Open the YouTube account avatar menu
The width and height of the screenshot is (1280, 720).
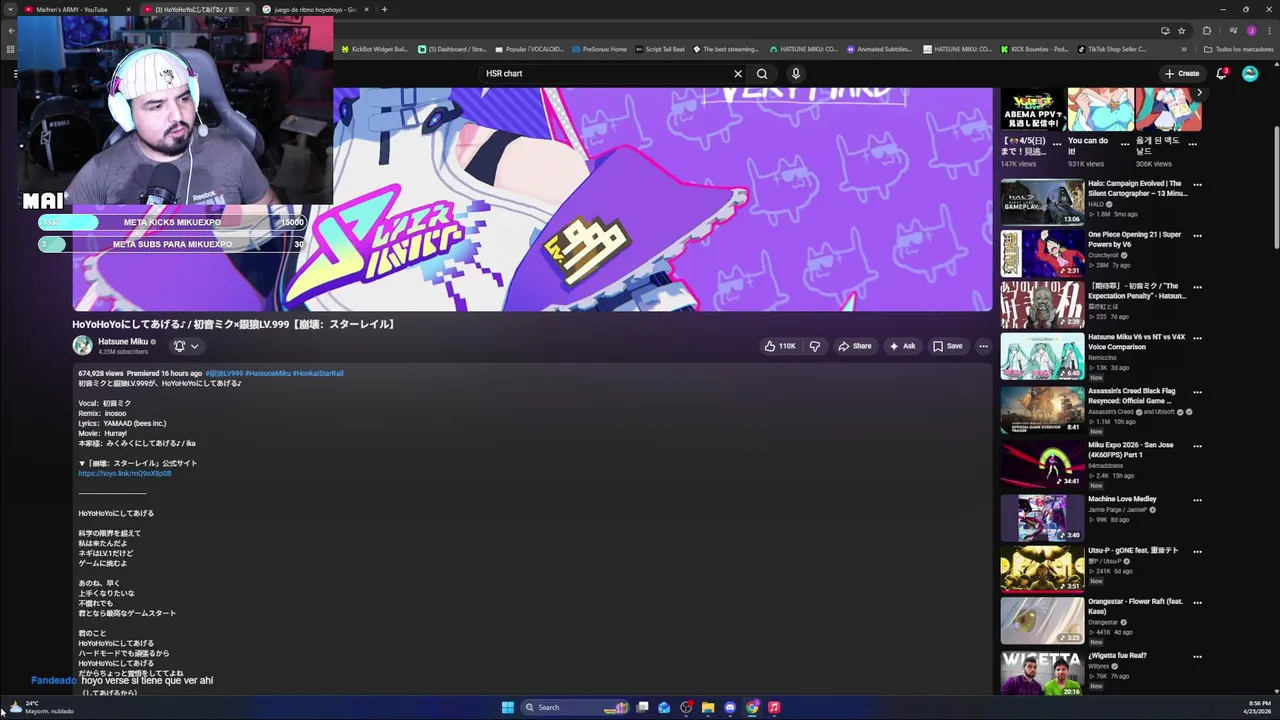click(x=1250, y=73)
